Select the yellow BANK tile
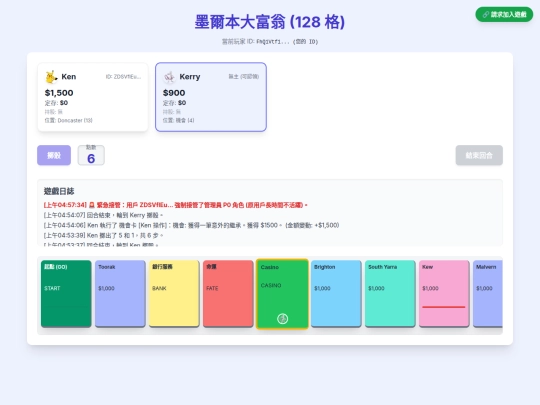Image resolution: width=540 pixels, height=405 pixels. (174, 293)
